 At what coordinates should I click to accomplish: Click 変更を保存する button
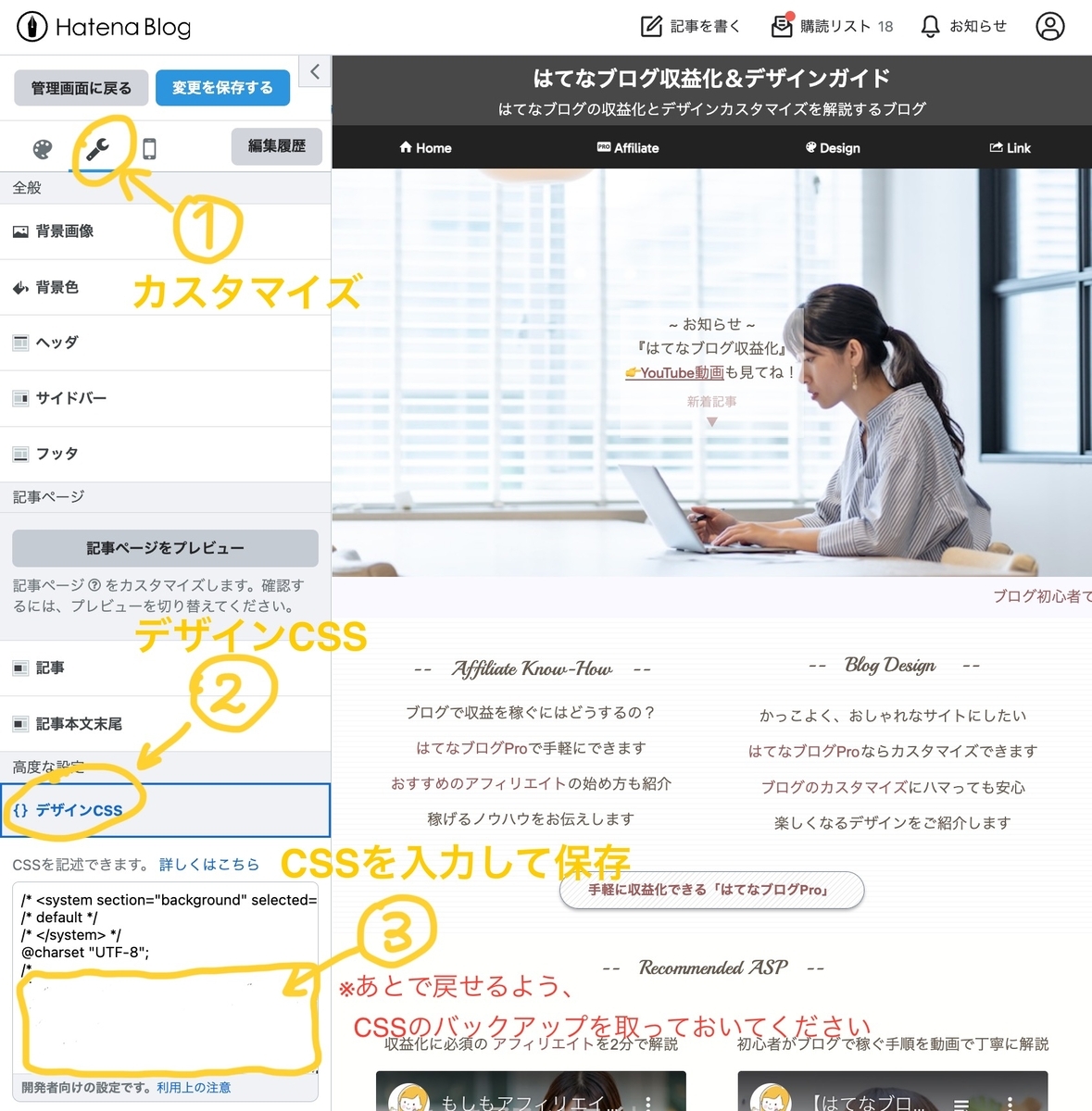point(222,88)
